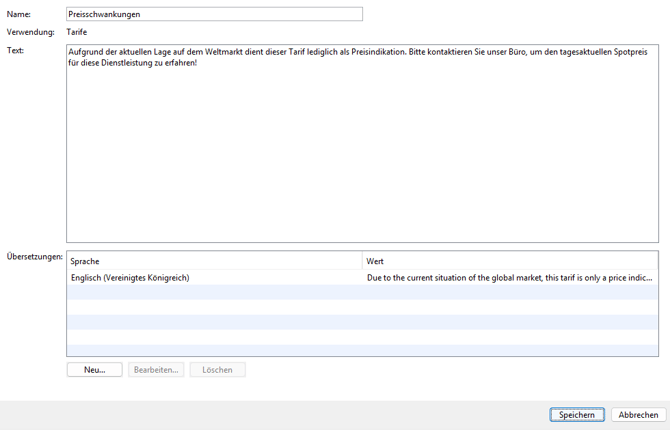Click the Name field containing Preisschwankungen

(x=214, y=15)
